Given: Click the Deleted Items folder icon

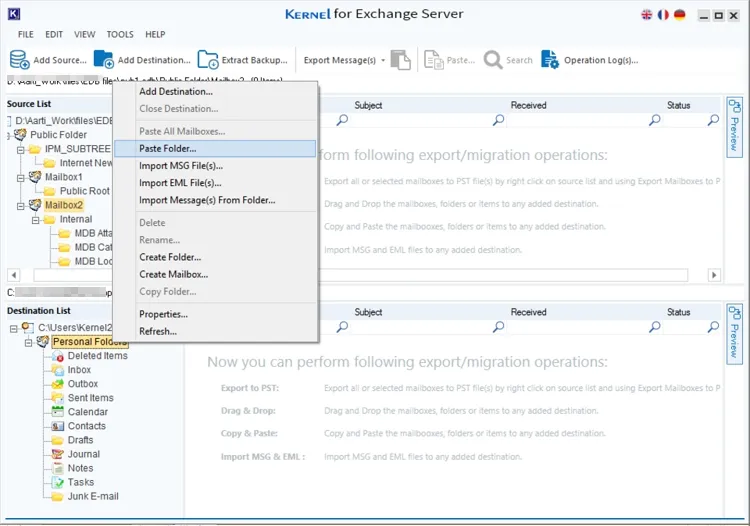Looking at the screenshot, I should click(x=57, y=356).
